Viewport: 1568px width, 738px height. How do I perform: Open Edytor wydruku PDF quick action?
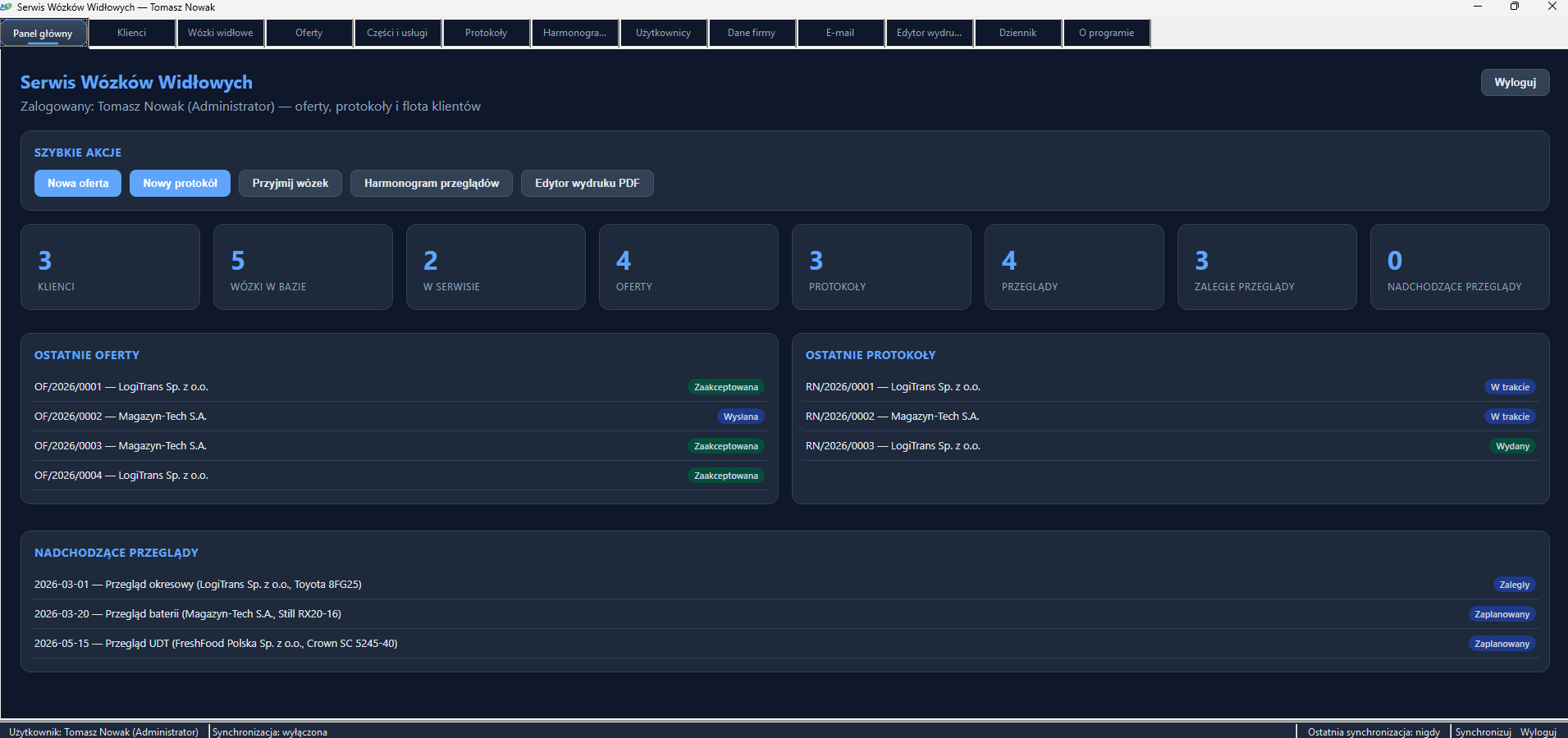click(x=587, y=184)
